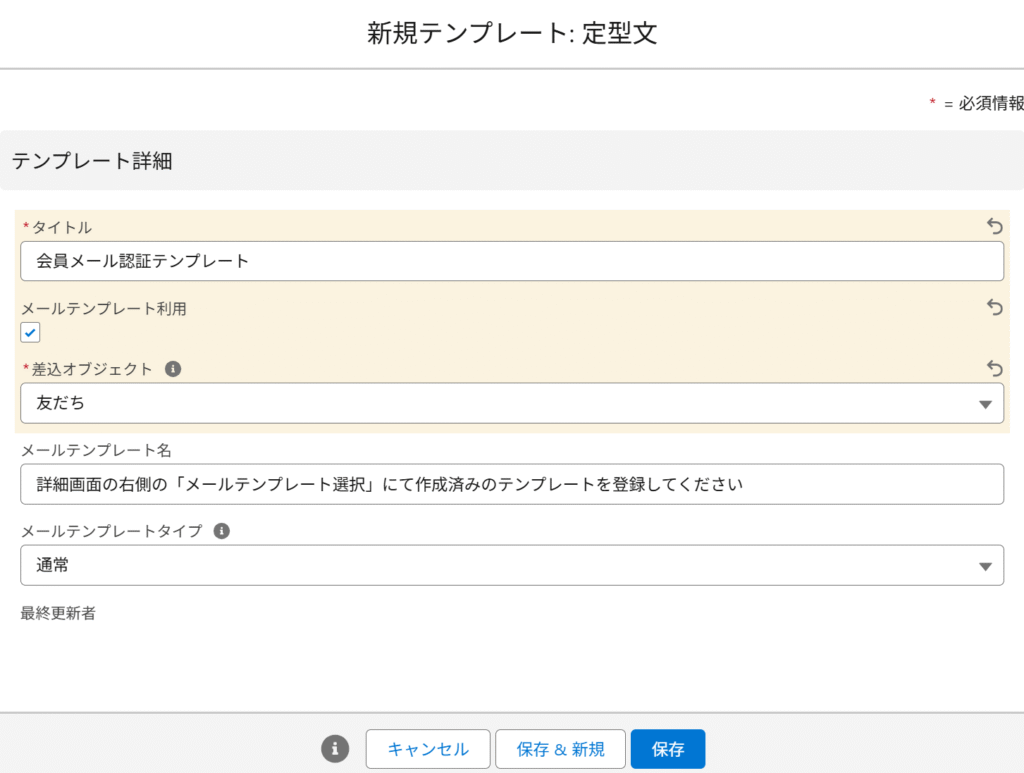Open the 差込オブジェクト dropdown showing 友だち
Viewport: 1024px width, 773px height.
tap(511, 403)
